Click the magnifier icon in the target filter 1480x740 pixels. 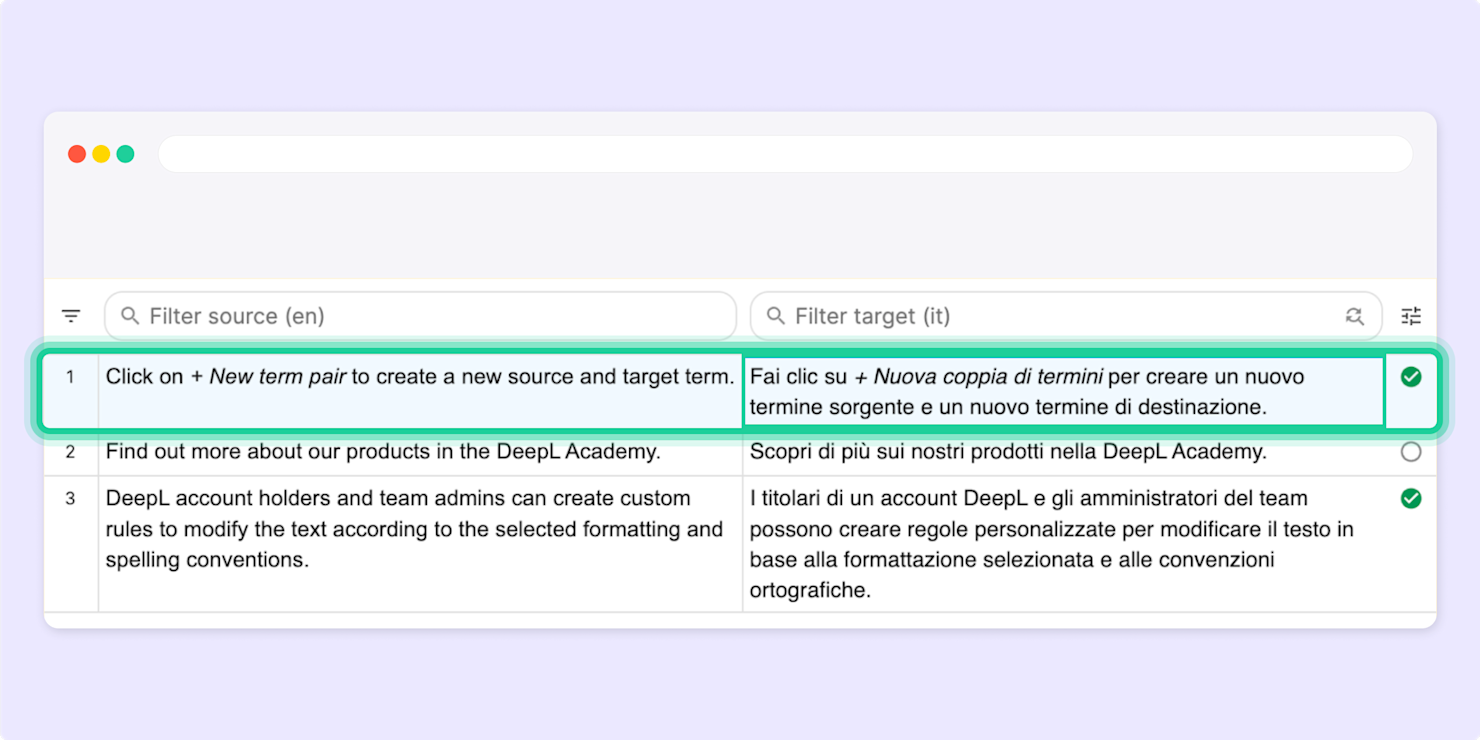(775, 315)
